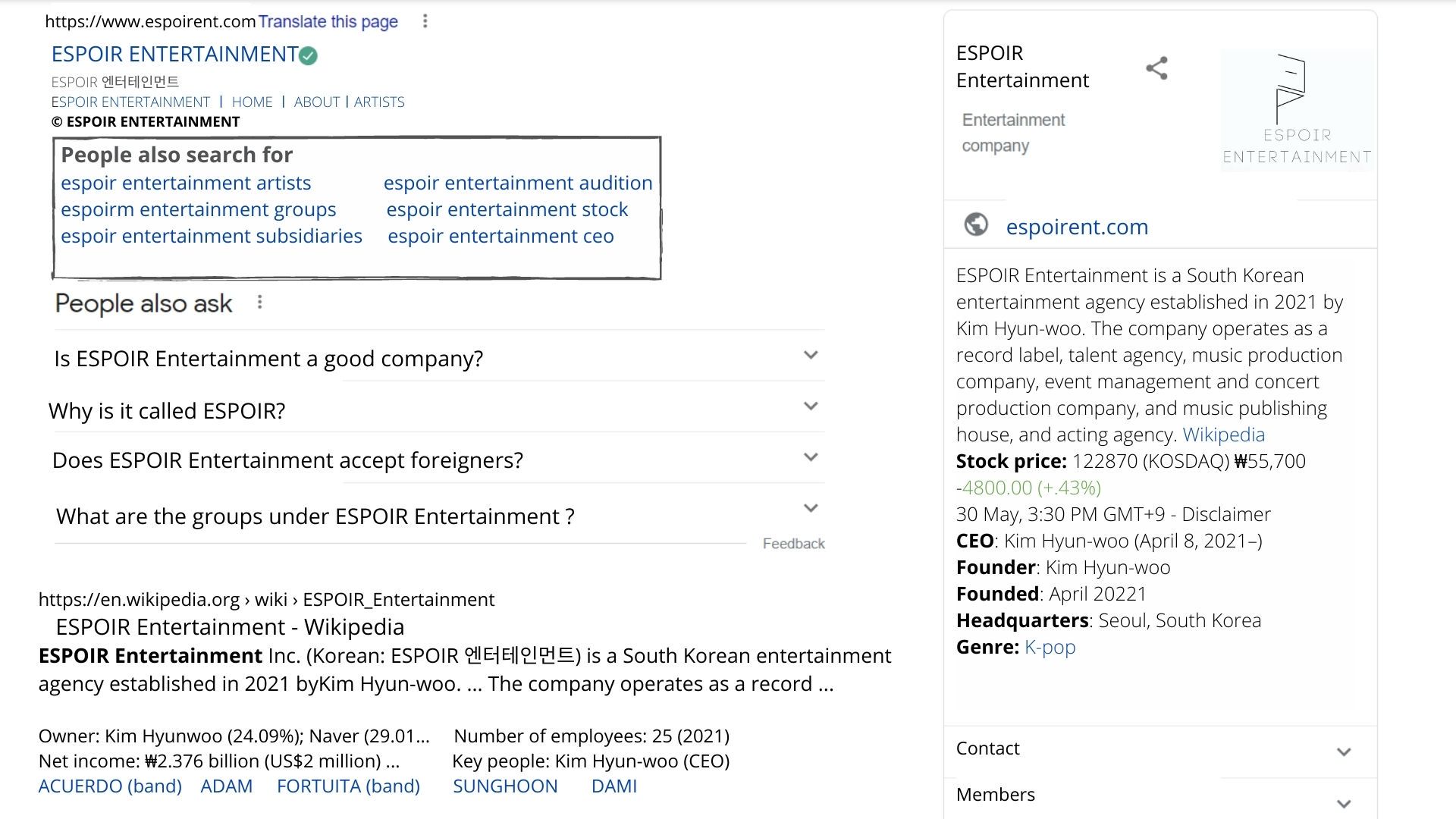Image resolution: width=1456 pixels, height=819 pixels.
Task: Open the three-dot menu beside Translate this page
Action: click(x=425, y=21)
